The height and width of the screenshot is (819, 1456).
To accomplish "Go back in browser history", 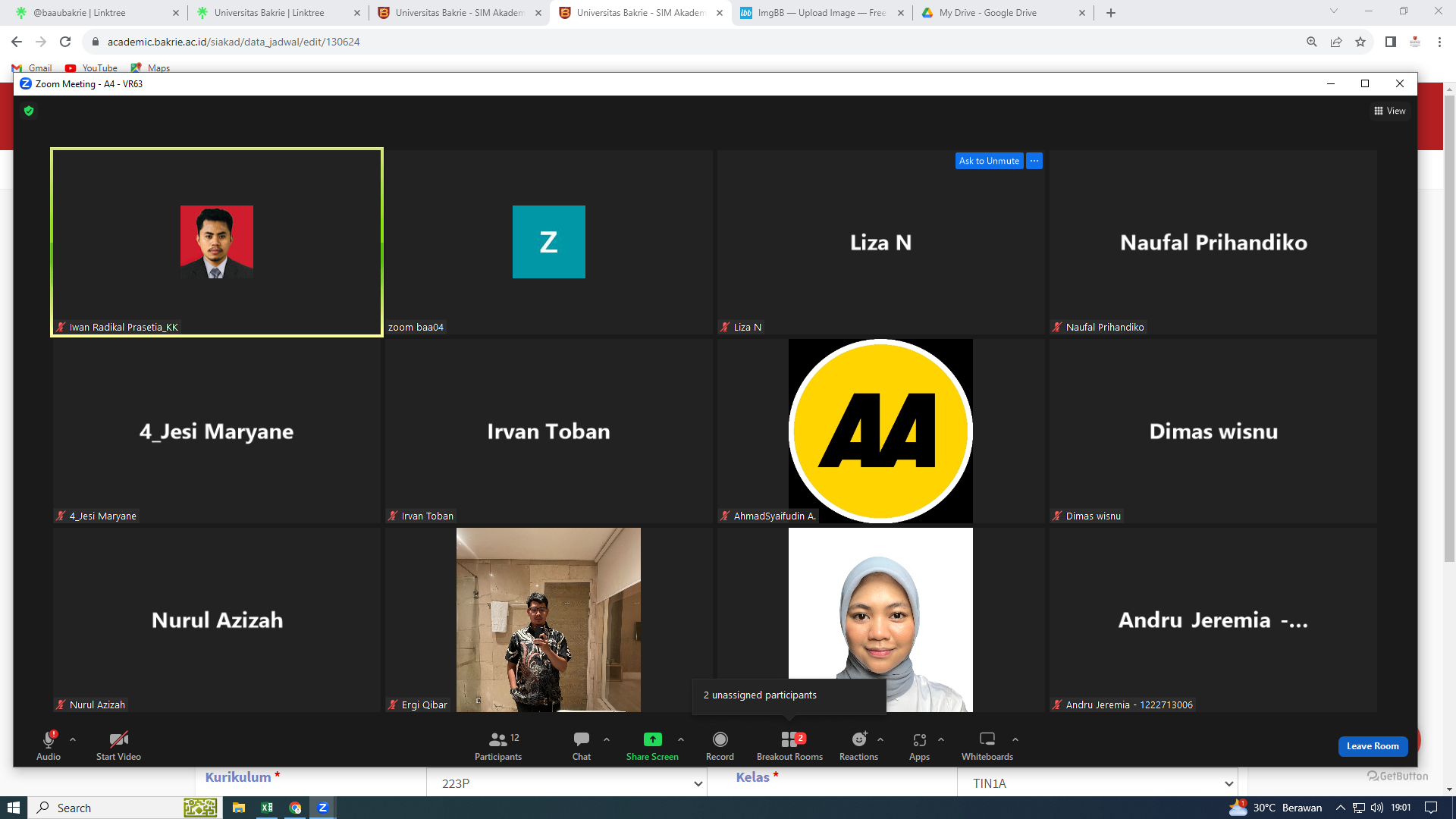I will (17, 42).
